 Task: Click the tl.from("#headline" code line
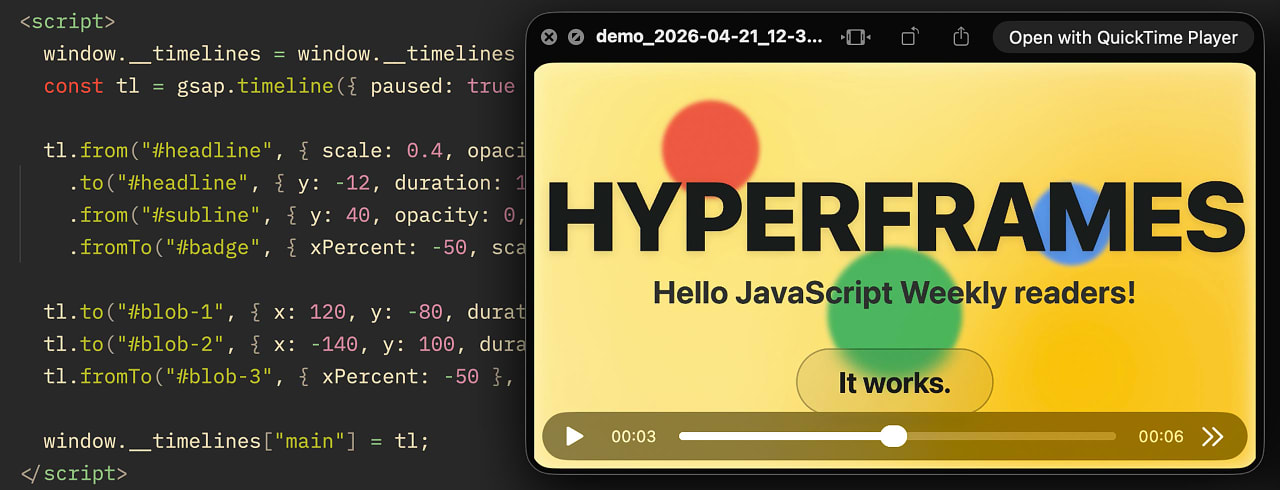(285, 150)
